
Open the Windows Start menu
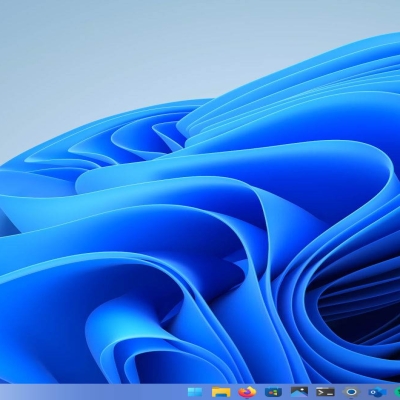(195, 392)
